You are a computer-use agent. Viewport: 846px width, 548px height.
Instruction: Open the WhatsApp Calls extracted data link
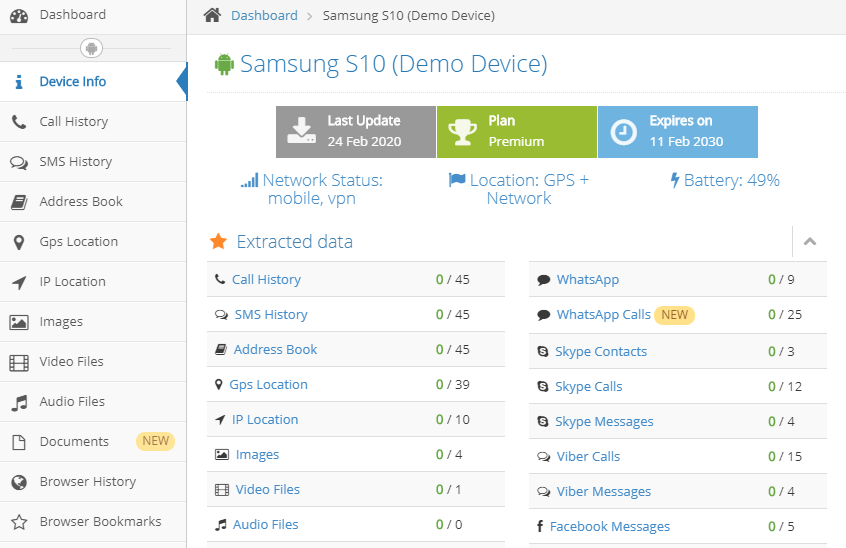pos(604,314)
